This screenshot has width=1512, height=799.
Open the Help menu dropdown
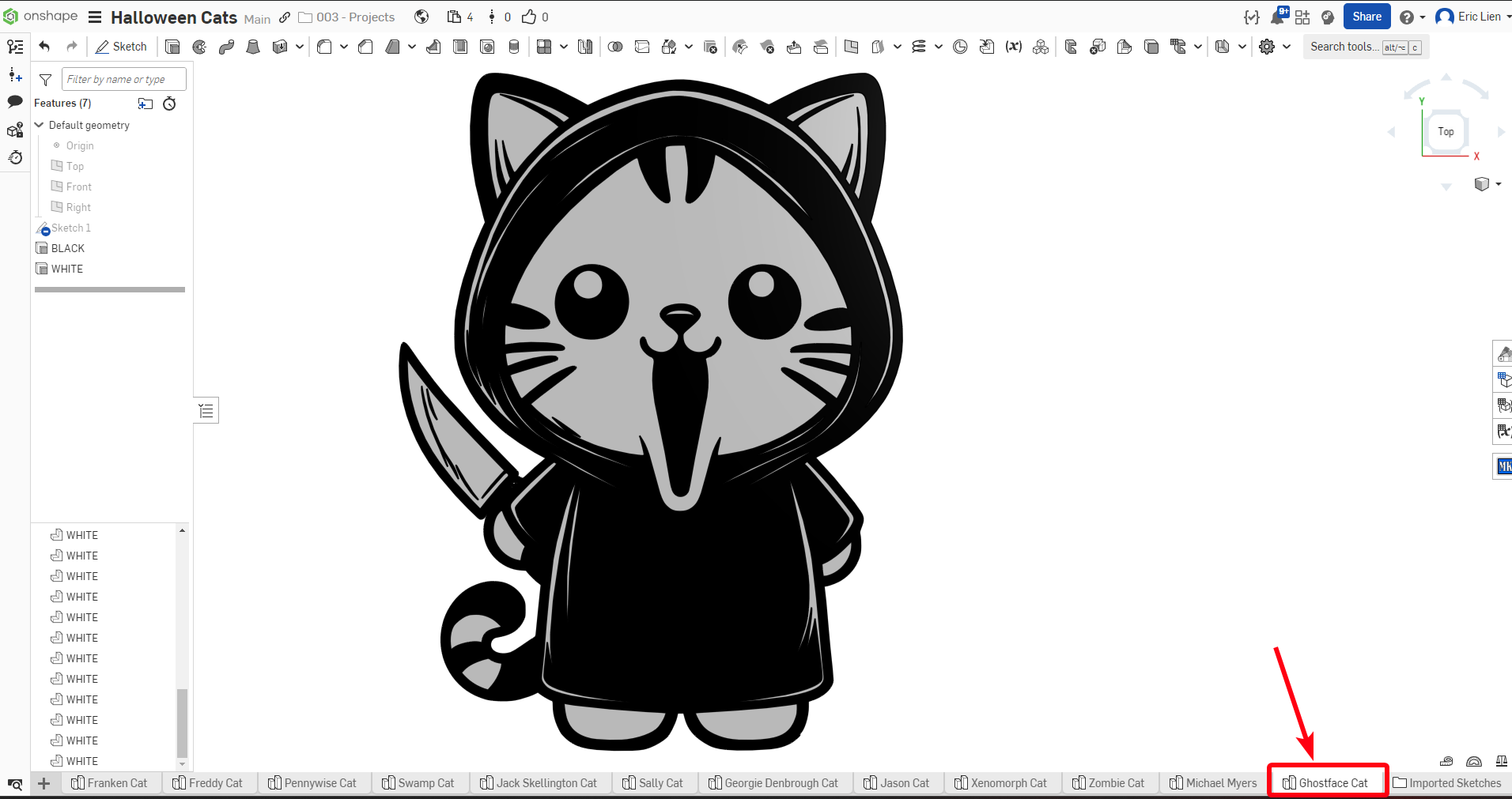click(x=1412, y=17)
